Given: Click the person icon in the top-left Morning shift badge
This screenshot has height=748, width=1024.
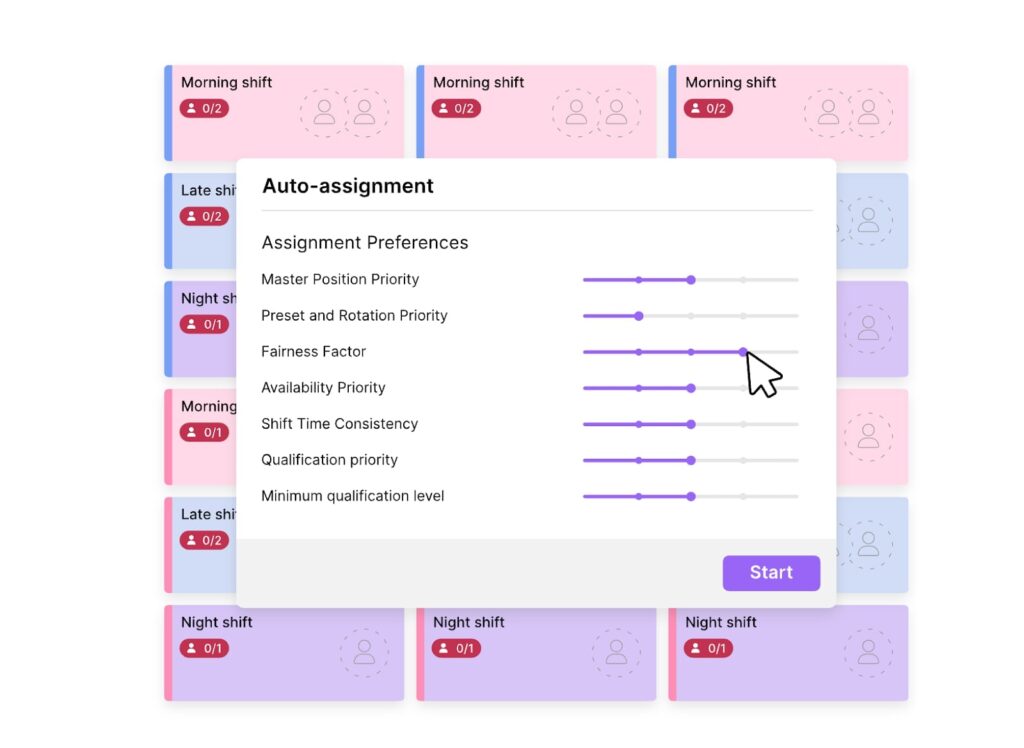Looking at the screenshot, I should coord(190,108).
